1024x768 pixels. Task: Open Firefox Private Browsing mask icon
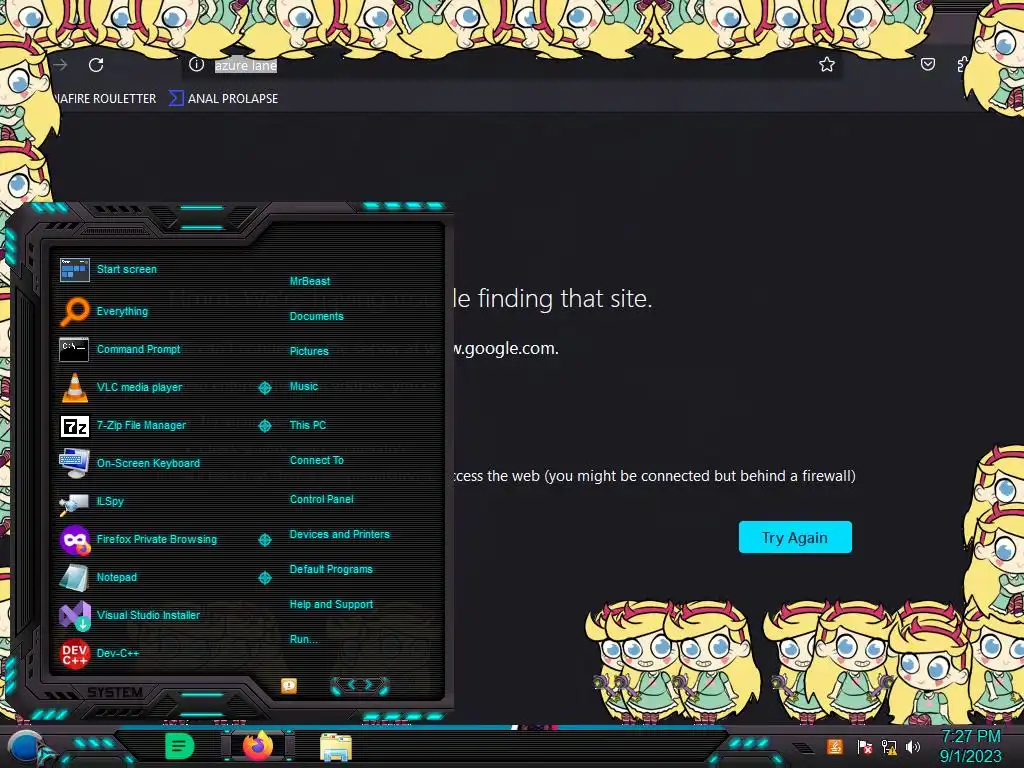pos(75,539)
